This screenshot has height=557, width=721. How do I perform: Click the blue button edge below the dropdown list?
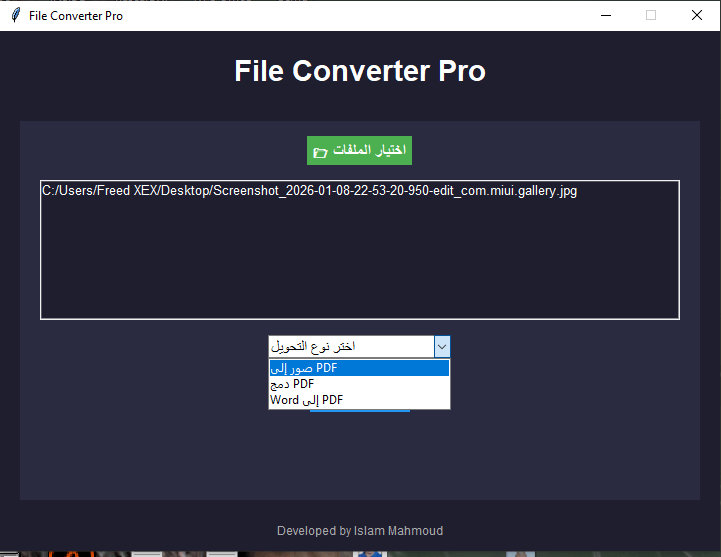(359, 411)
